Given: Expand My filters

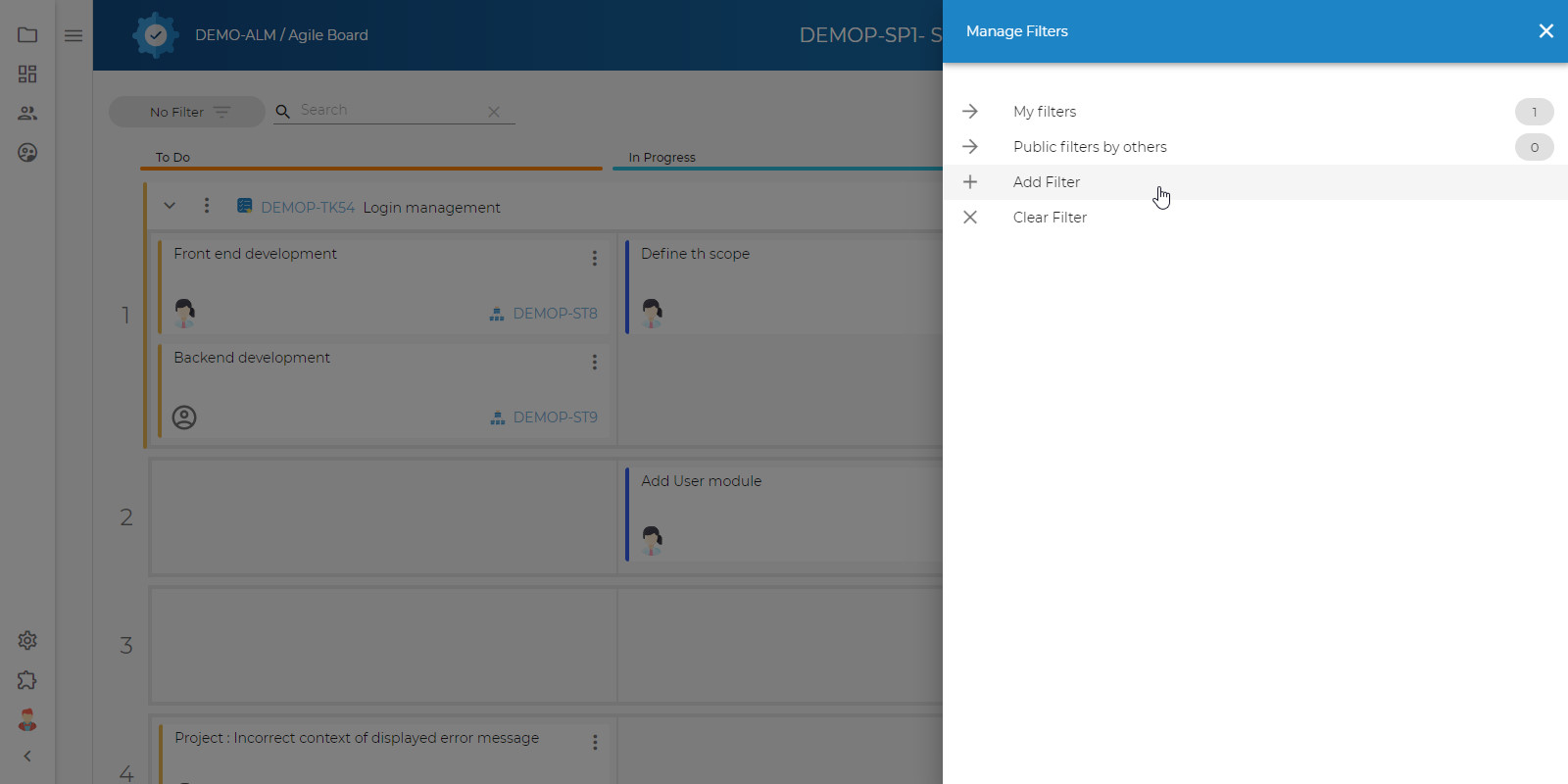Looking at the screenshot, I should coord(1255,112).
